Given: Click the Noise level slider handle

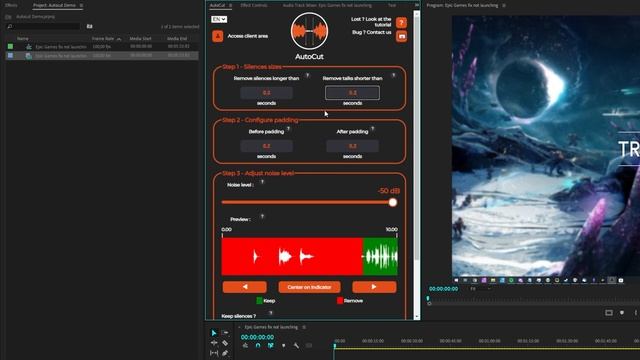Looking at the screenshot, I should [x=393, y=202].
